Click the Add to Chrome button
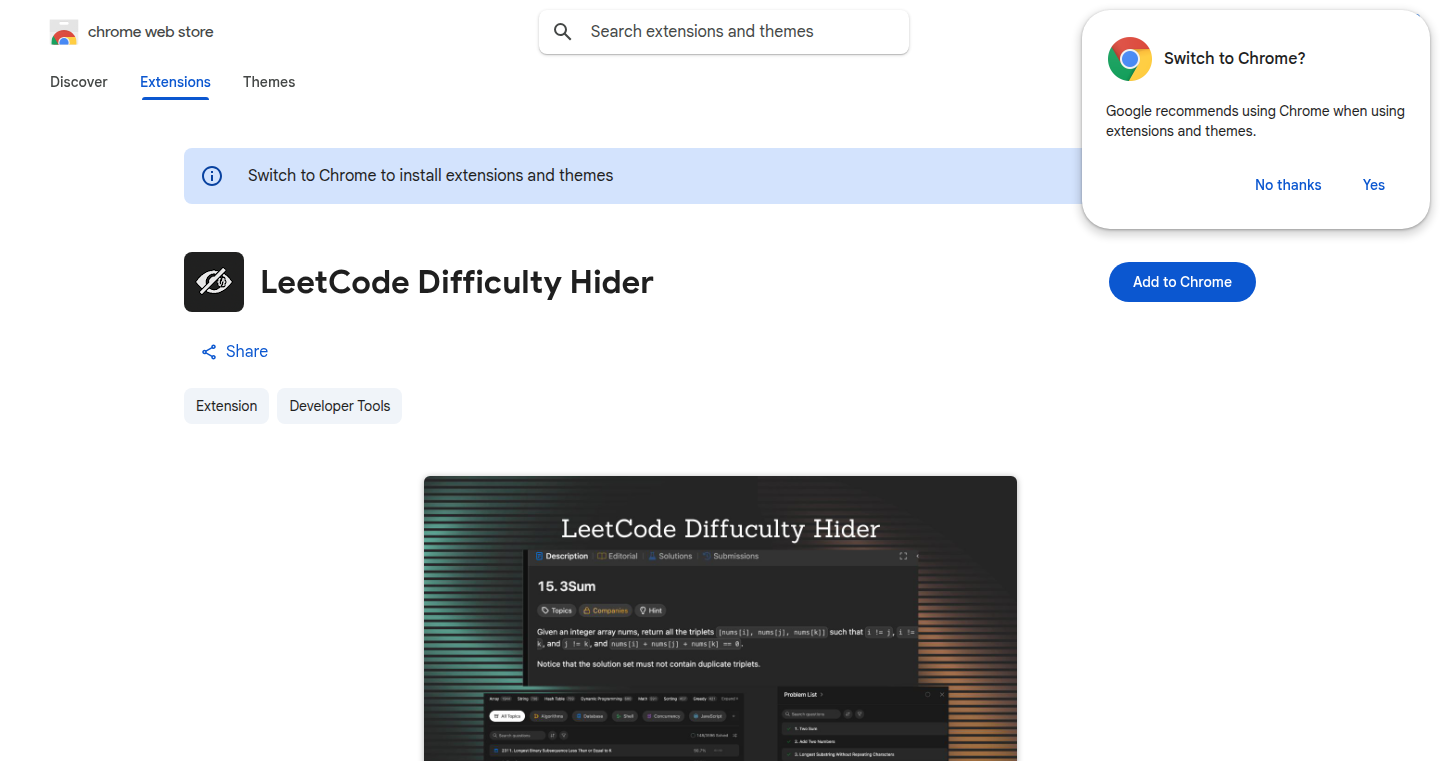The width and height of the screenshot is (1440, 761). tap(1182, 282)
